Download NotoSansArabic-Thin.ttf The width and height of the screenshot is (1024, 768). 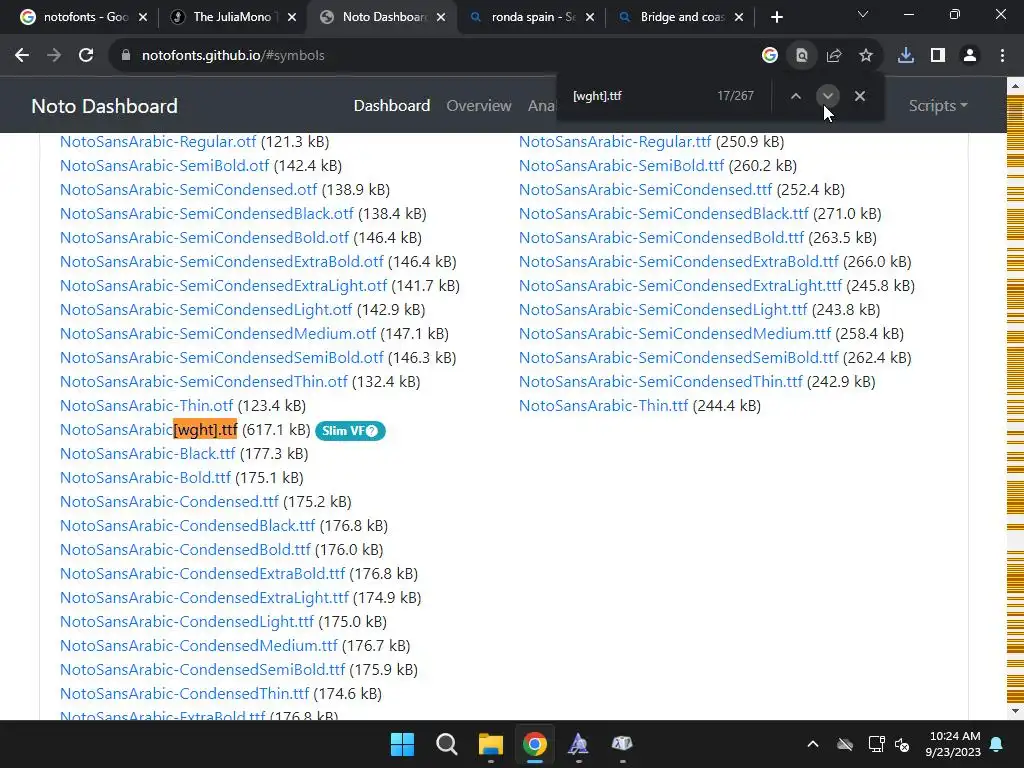click(x=603, y=406)
